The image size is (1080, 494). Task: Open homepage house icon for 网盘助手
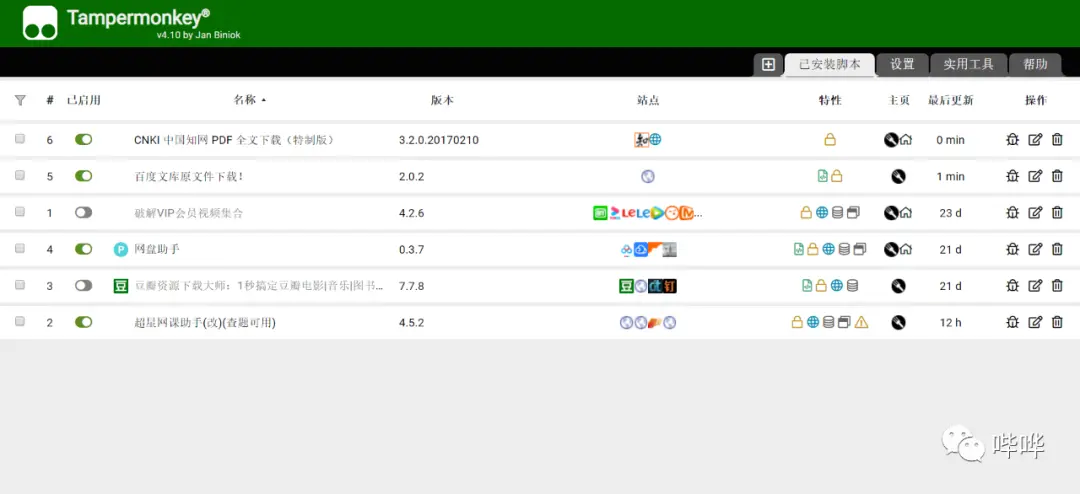pyautogui.click(x=906, y=249)
